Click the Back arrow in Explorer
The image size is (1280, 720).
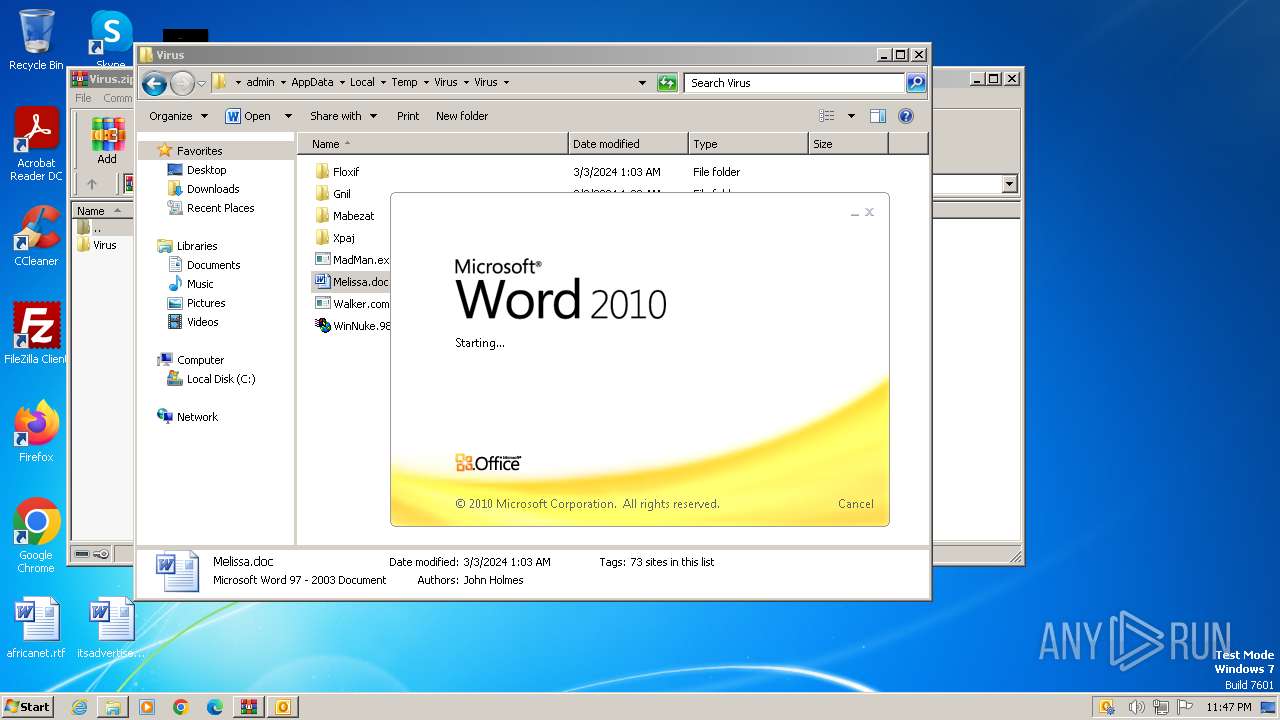pyautogui.click(x=154, y=84)
